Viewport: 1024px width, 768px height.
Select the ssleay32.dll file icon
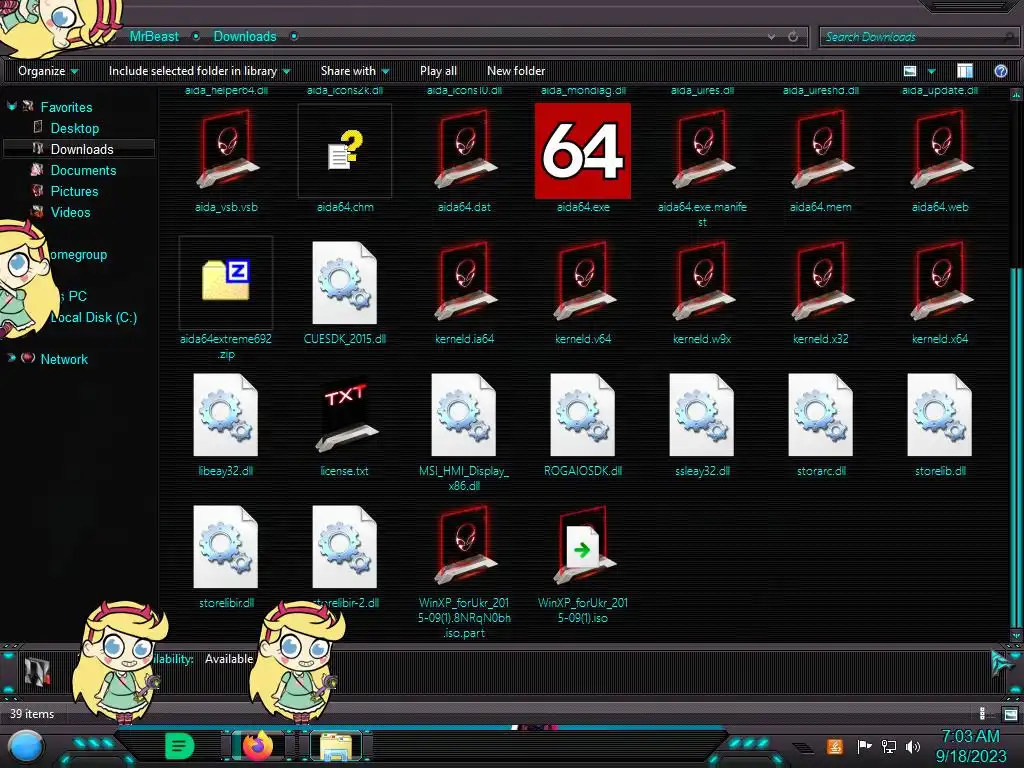[x=702, y=415]
